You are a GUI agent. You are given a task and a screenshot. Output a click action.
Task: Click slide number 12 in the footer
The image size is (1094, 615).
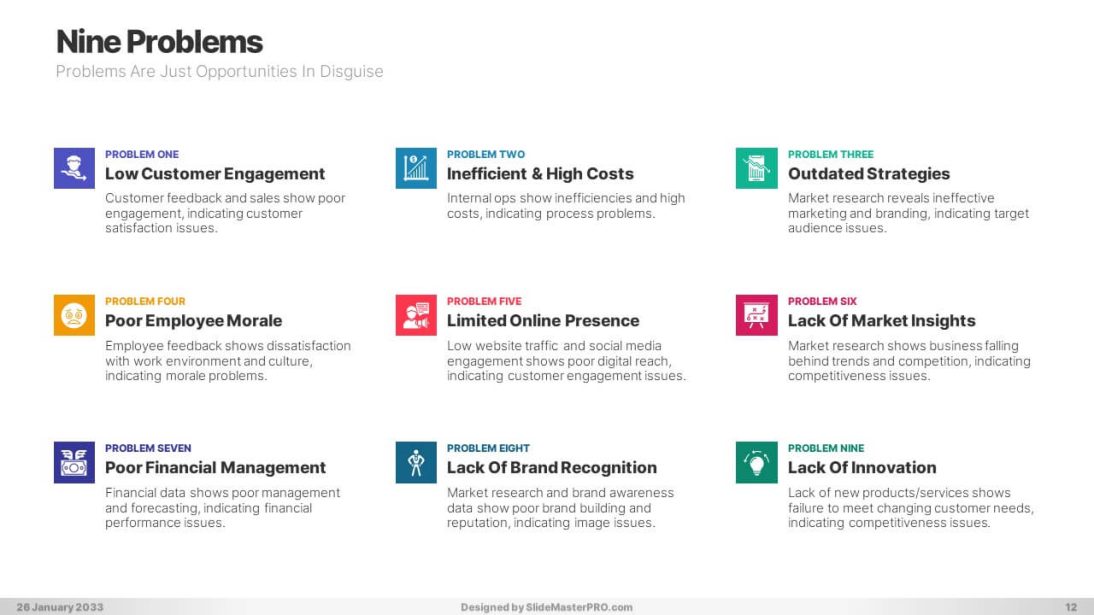pyautogui.click(x=1071, y=607)
